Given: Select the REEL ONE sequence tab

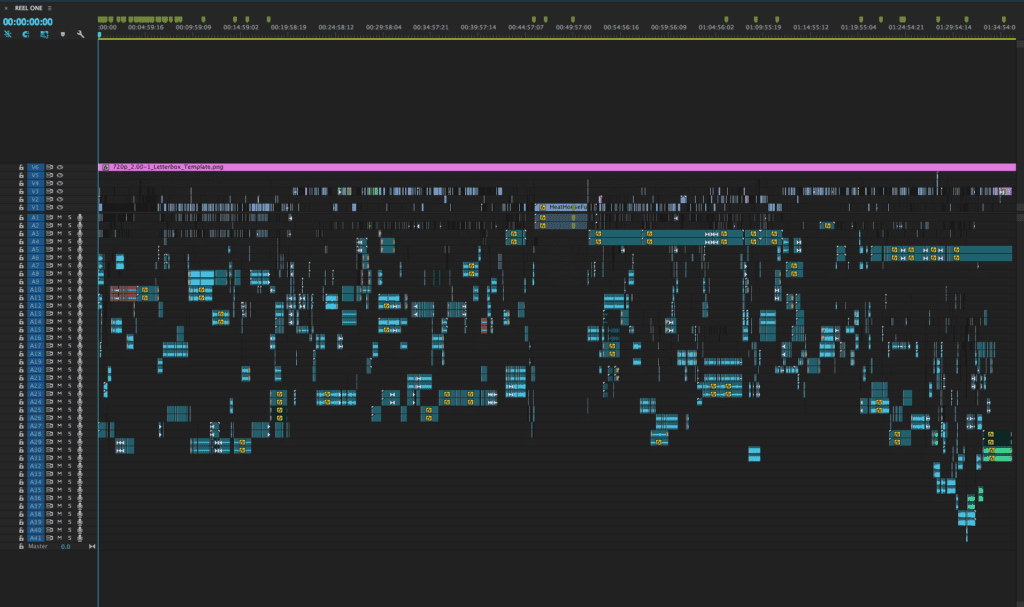Looking at the screenshot, I should (29, 8).
